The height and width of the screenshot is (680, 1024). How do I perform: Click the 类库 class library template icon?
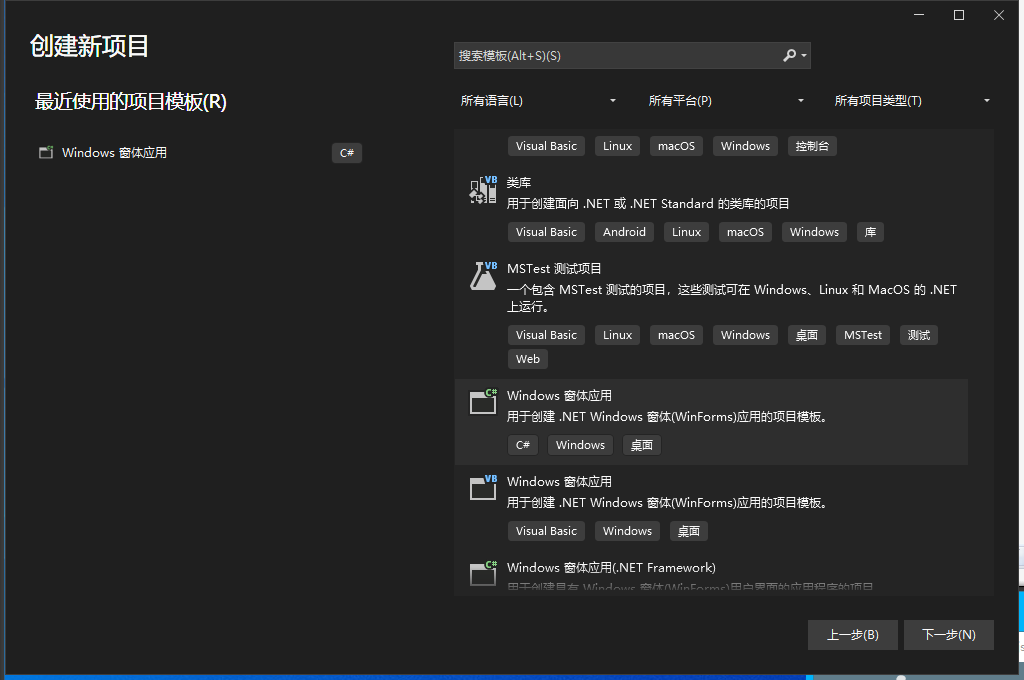[x=482, y=189]
